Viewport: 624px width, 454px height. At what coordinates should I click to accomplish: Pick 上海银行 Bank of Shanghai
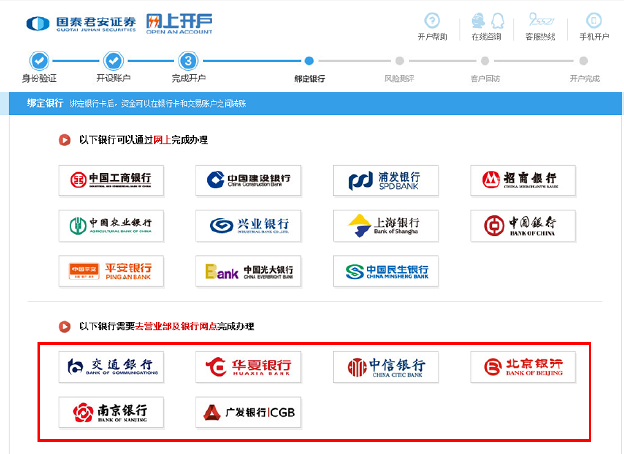pos(386,226)
